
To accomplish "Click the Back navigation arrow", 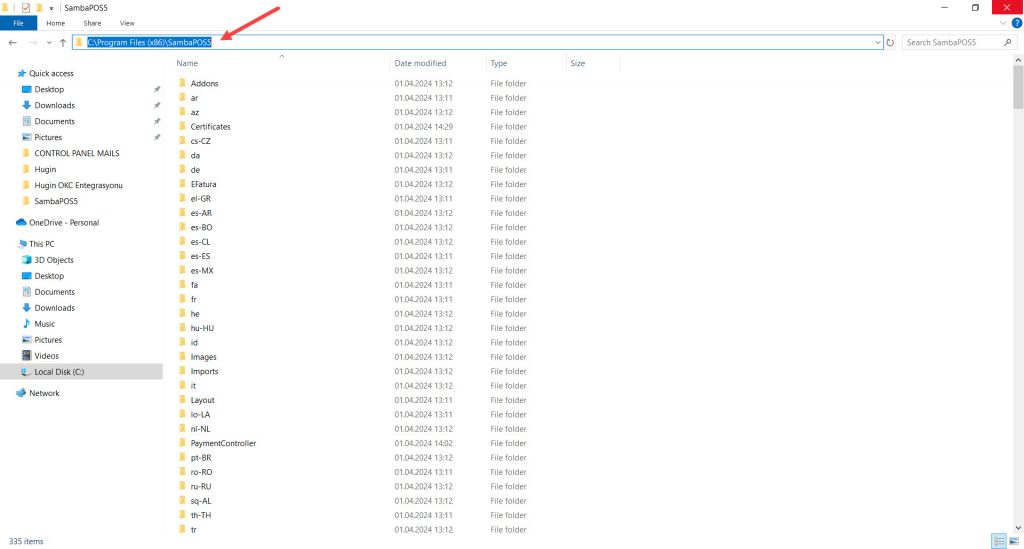I will click(x=12, y=43).
